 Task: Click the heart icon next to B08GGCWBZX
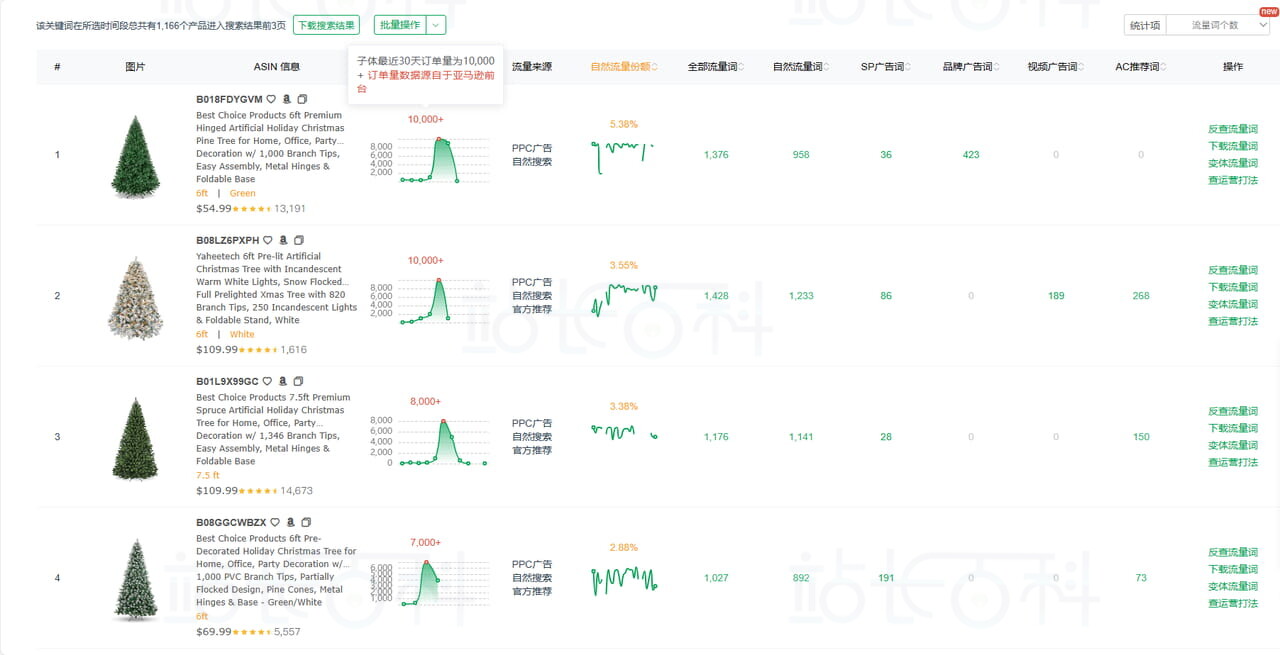click(275, 523)
